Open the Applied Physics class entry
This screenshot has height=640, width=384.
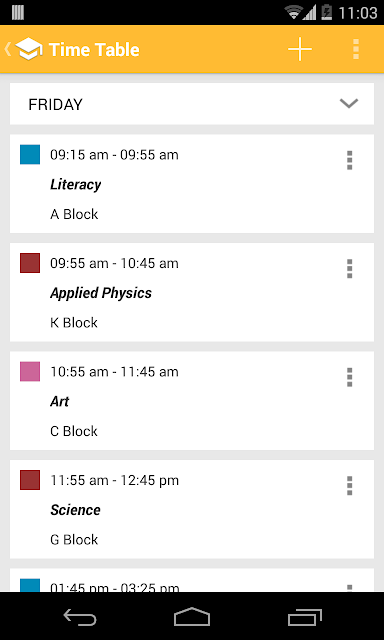pyautogui.click(x=192, y=292)
